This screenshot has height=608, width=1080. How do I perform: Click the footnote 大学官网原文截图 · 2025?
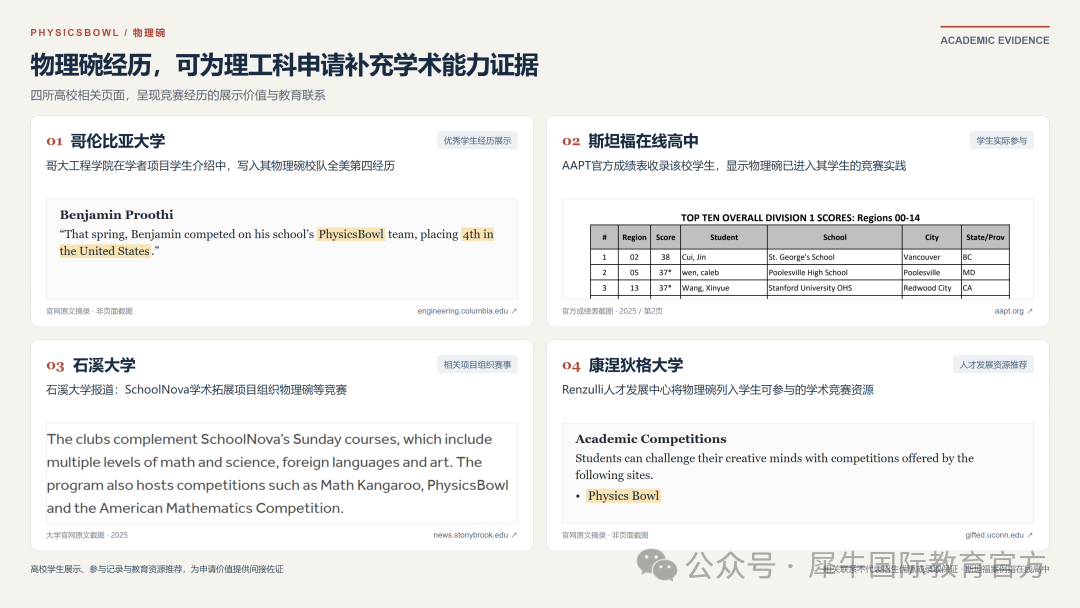(x=87, y=535)
